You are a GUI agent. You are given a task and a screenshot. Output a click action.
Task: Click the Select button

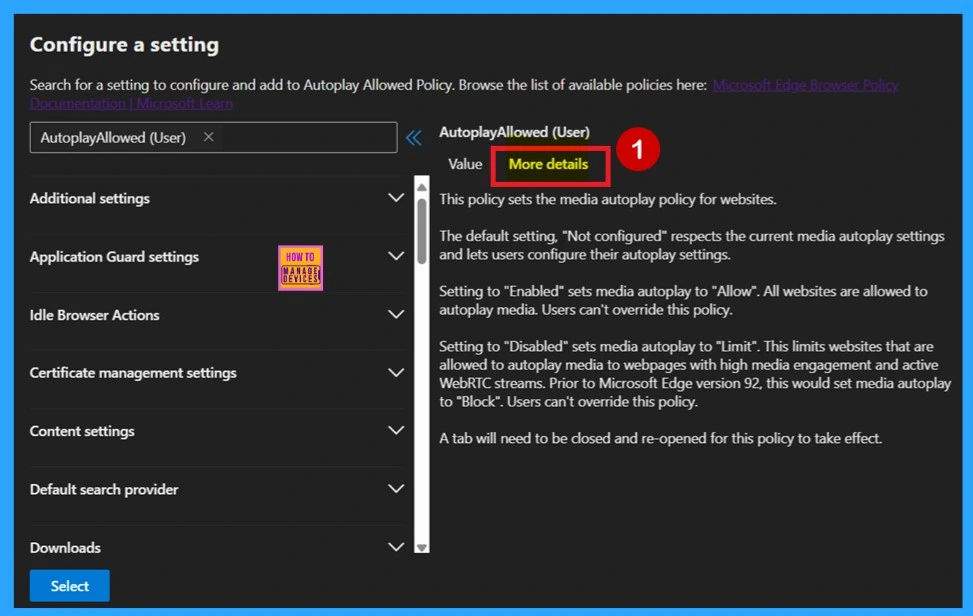(x=70, y=586)
